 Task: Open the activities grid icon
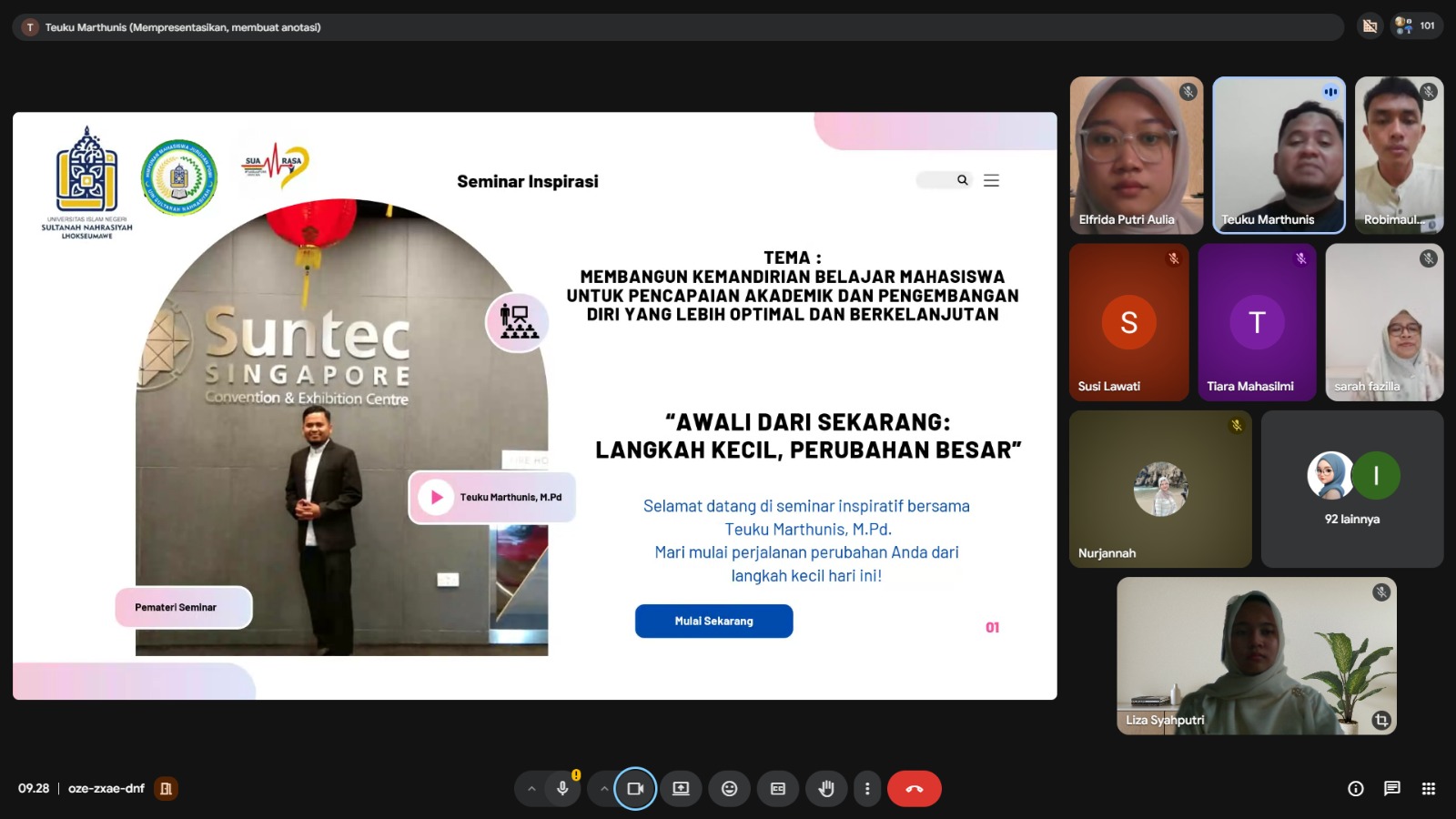pos(1428,789)
